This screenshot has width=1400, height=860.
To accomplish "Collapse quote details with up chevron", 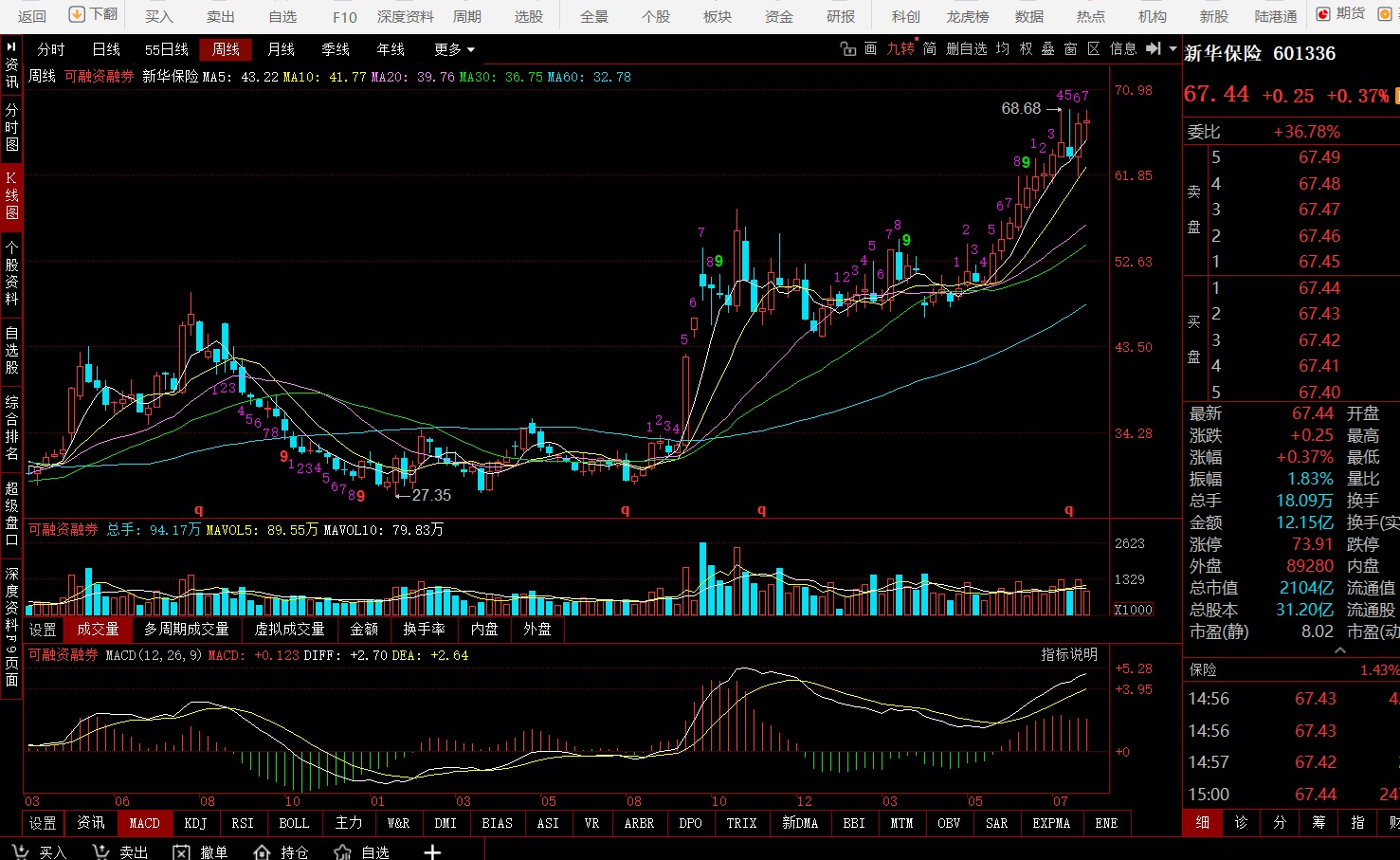I will (x=1340, y=650).
